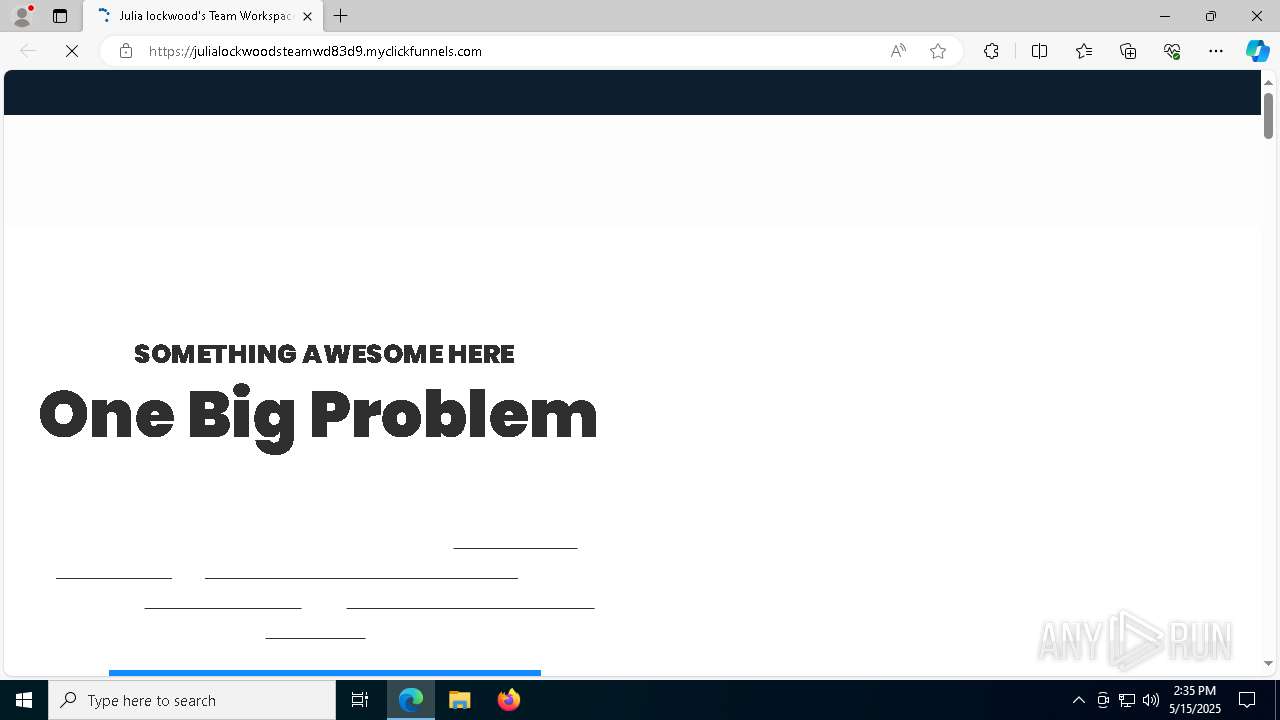This screenshot has width=1280, height=720.
Task: Close the Julia lockwood's Team Workspace tab
Action: [x=307, y=16]
